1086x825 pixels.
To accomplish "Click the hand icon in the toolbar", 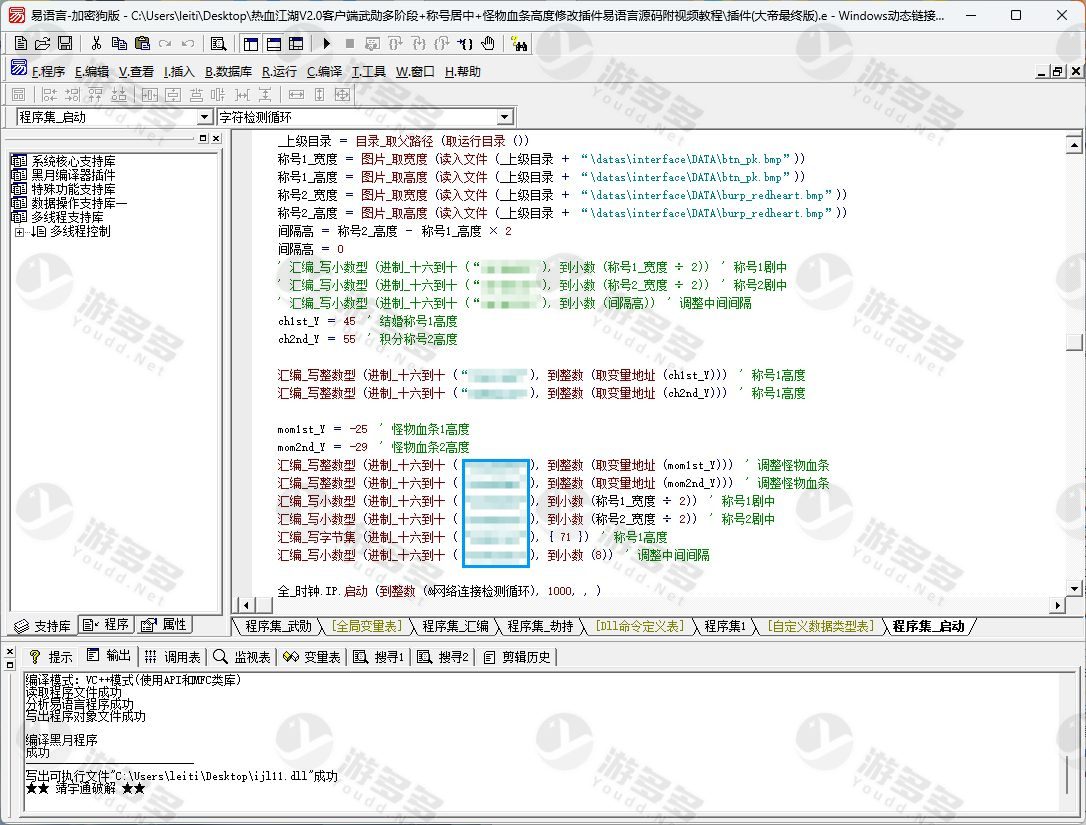I will click(x=488, y=43).
